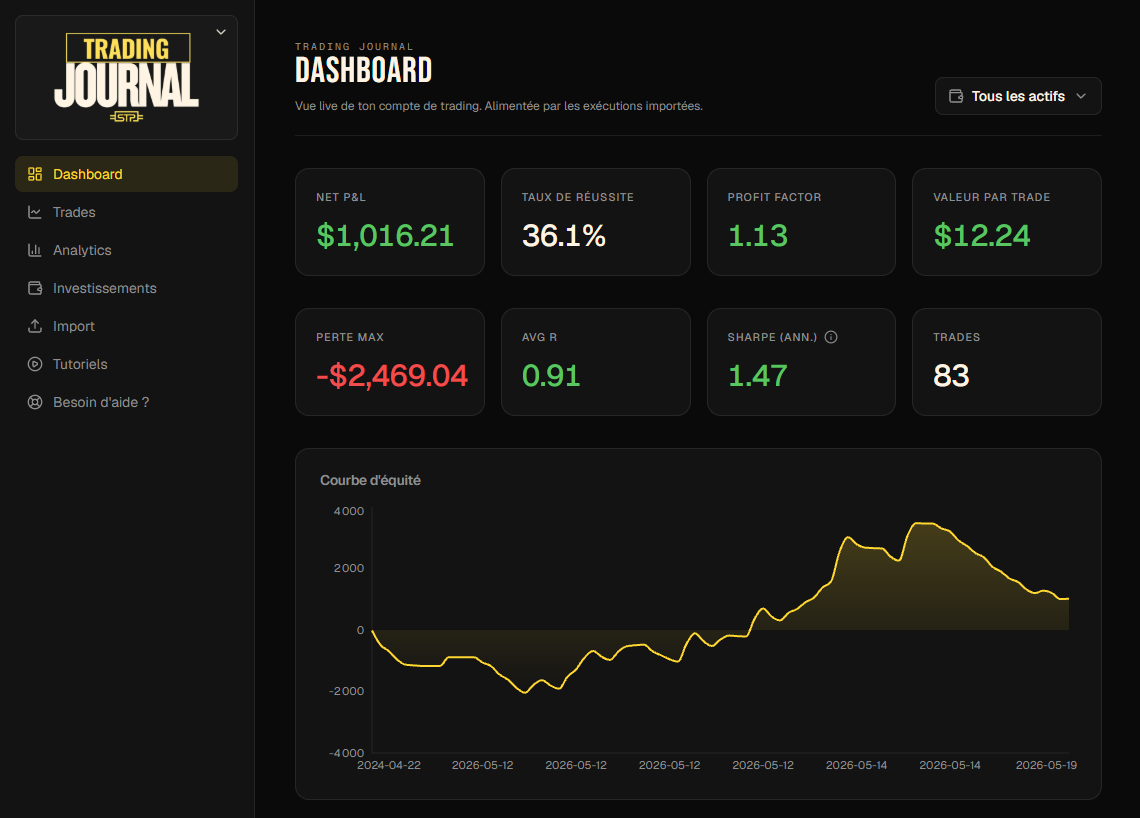Open the Tous les actifs dropdown
Screen dimensions: 1140x818
point(1018,96)
